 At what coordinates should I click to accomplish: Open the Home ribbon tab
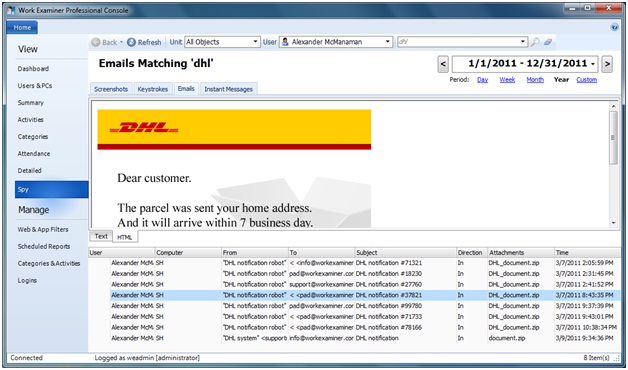[22, 28]
